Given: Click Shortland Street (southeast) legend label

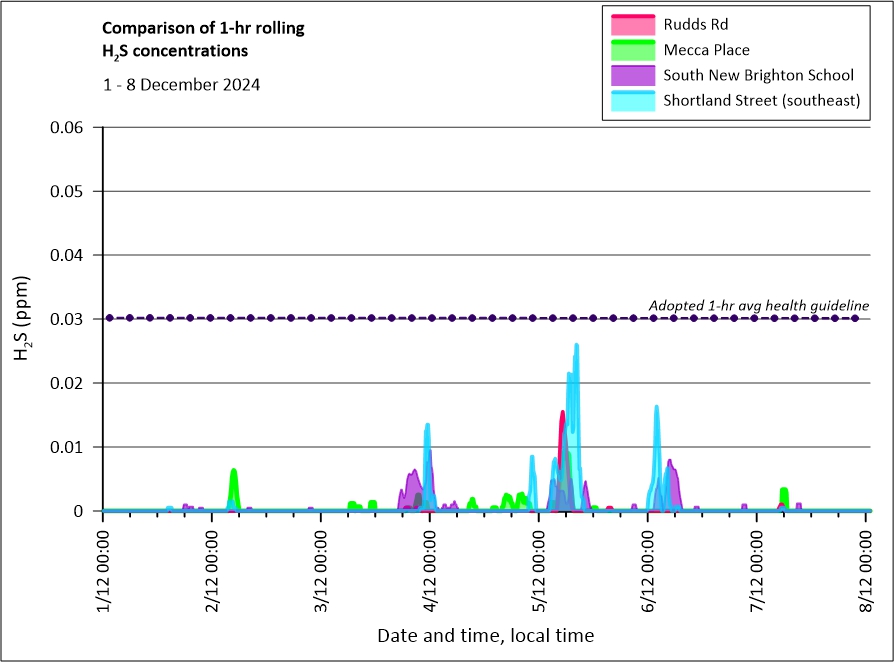Looking at the screenshot, I should [x=761, y=100].
